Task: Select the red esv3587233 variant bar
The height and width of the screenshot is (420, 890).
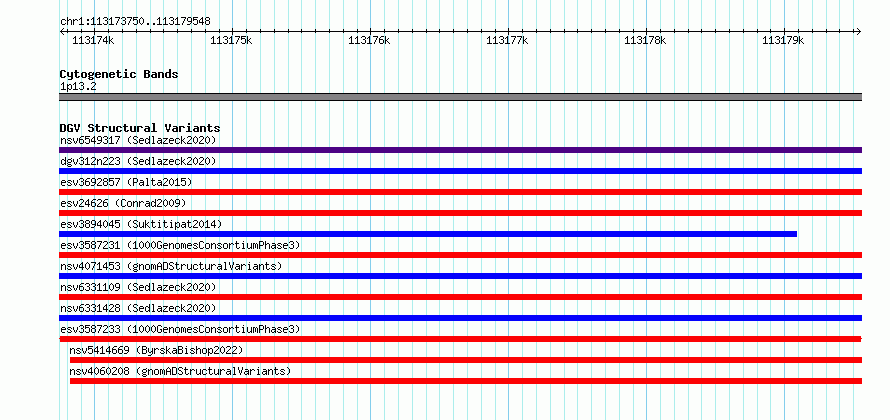Action: click(x=460, y=339)
